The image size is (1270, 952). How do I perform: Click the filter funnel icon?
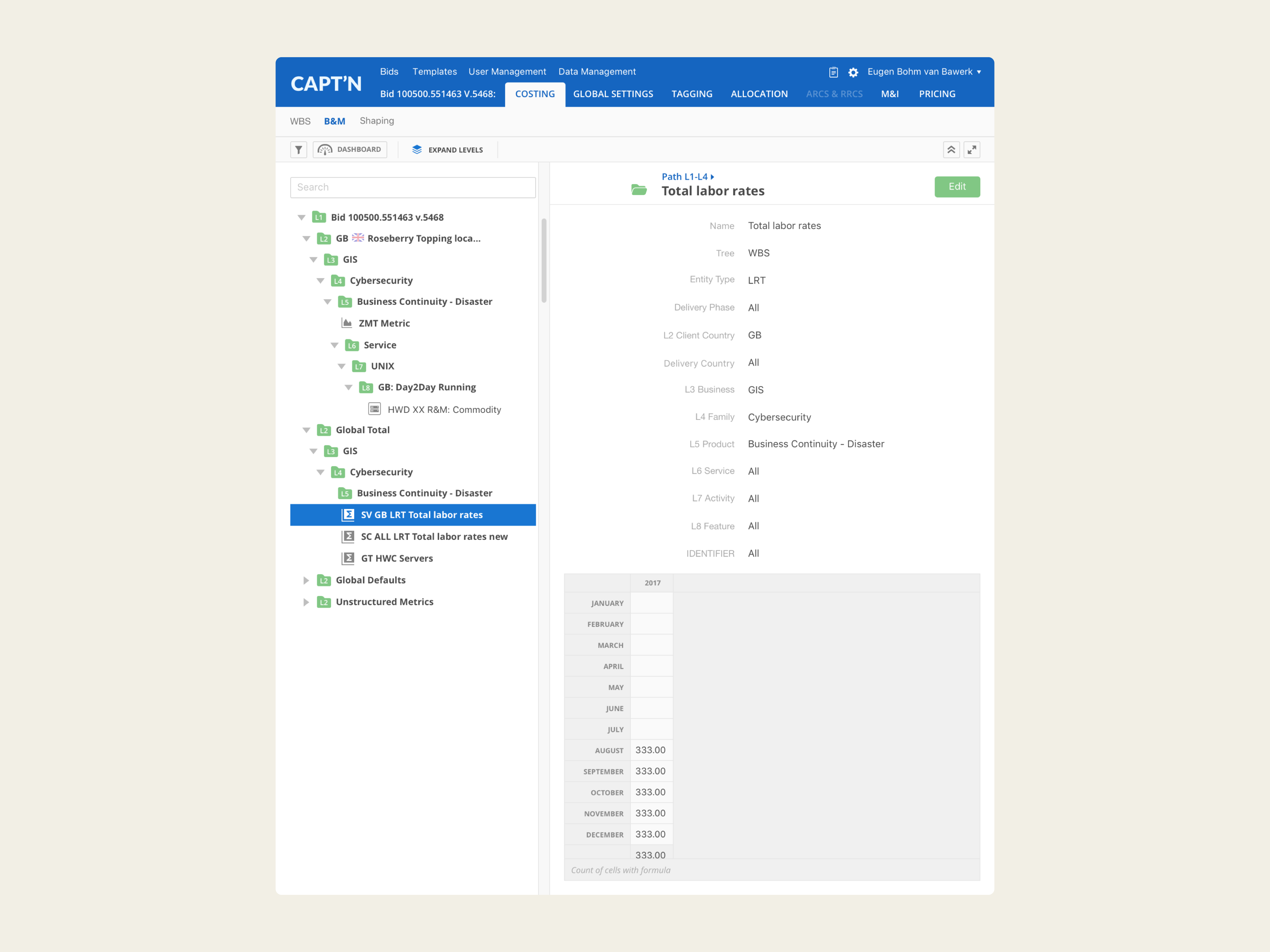point(299,150)
